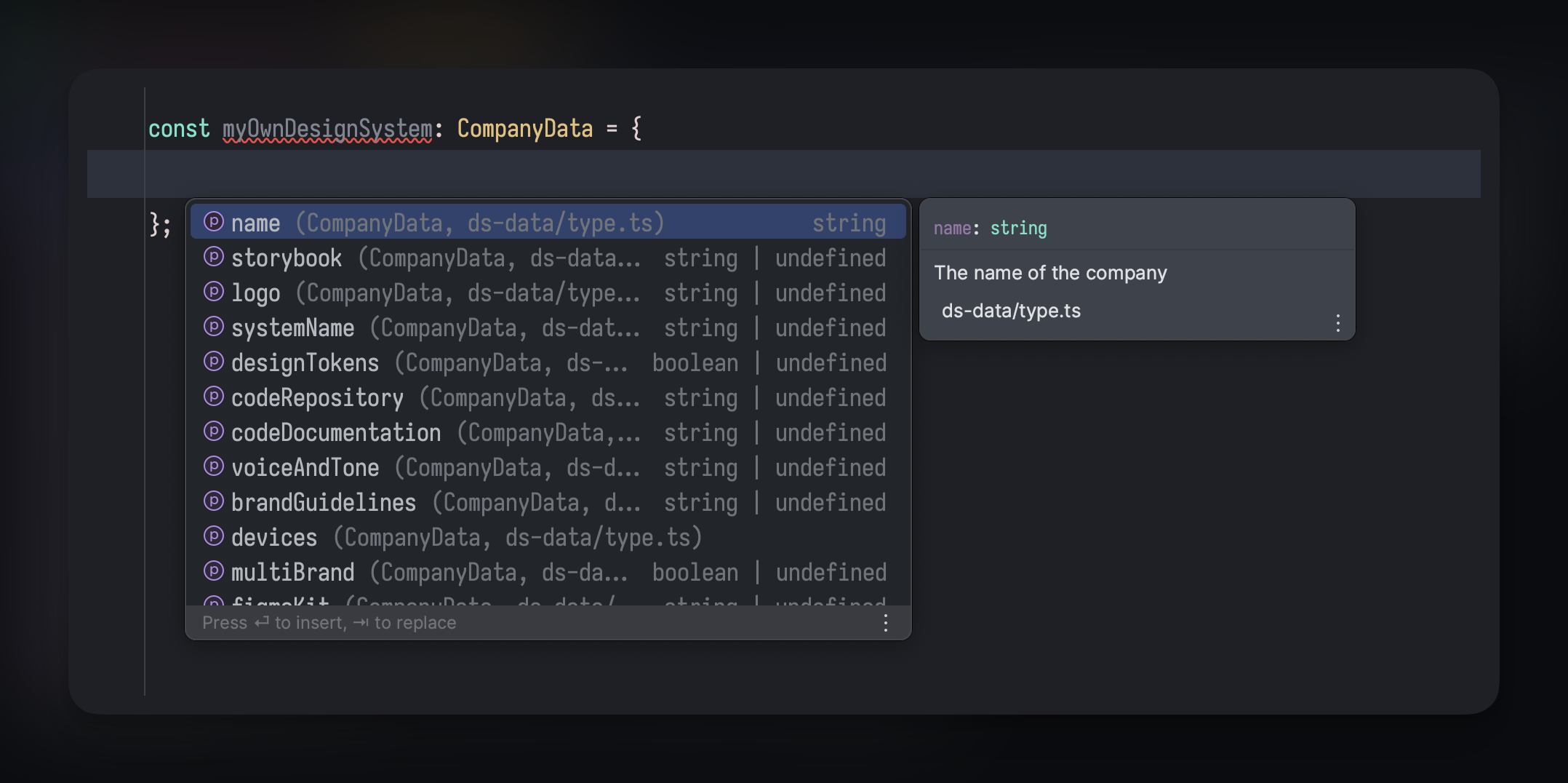This screenshot has height=783, width=1568.
Task: Click property icon beside name
Action: pyautogui.click(x=213, y=221)
